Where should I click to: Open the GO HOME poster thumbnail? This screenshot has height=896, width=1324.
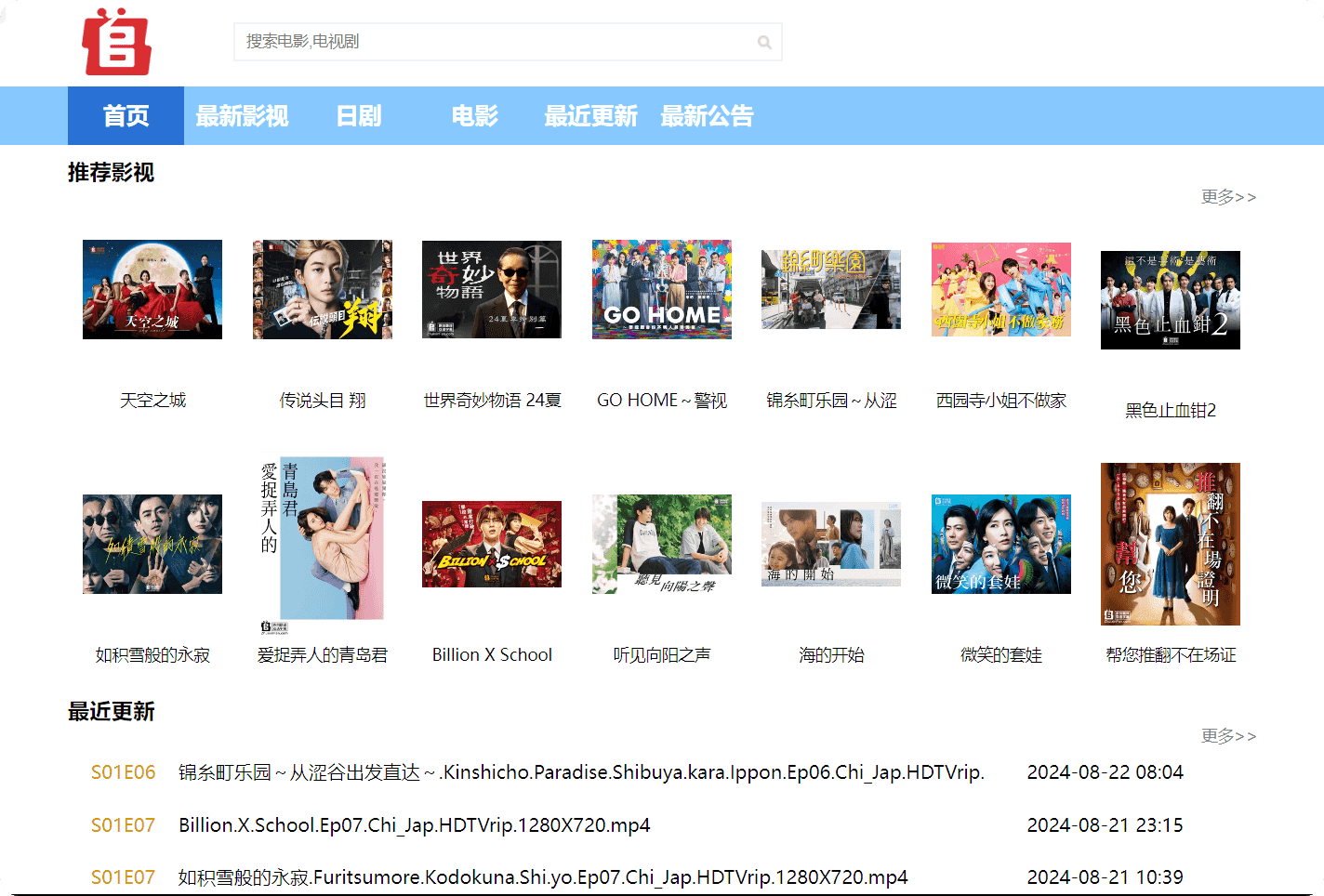point(662,289)
